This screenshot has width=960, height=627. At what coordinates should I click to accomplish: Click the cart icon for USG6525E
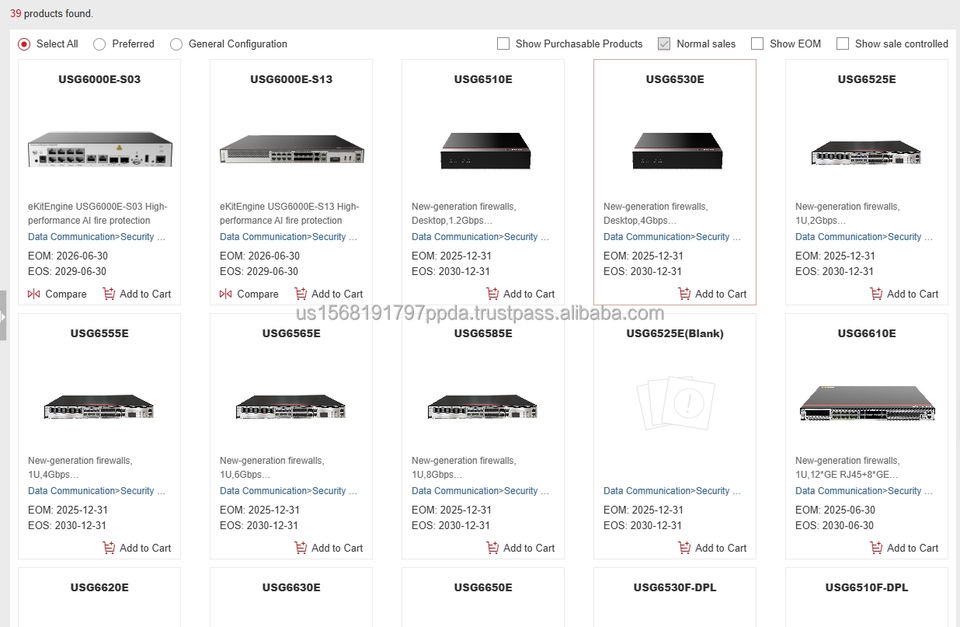(876, 294)
